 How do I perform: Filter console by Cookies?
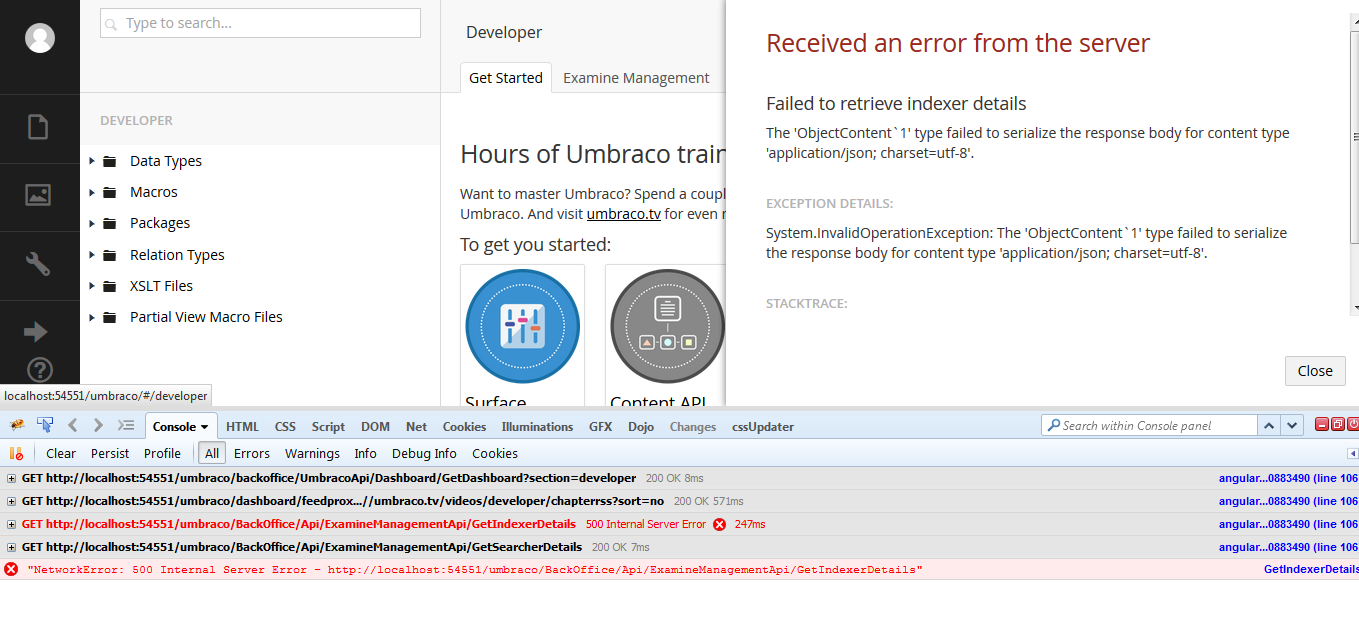point(495,453)
